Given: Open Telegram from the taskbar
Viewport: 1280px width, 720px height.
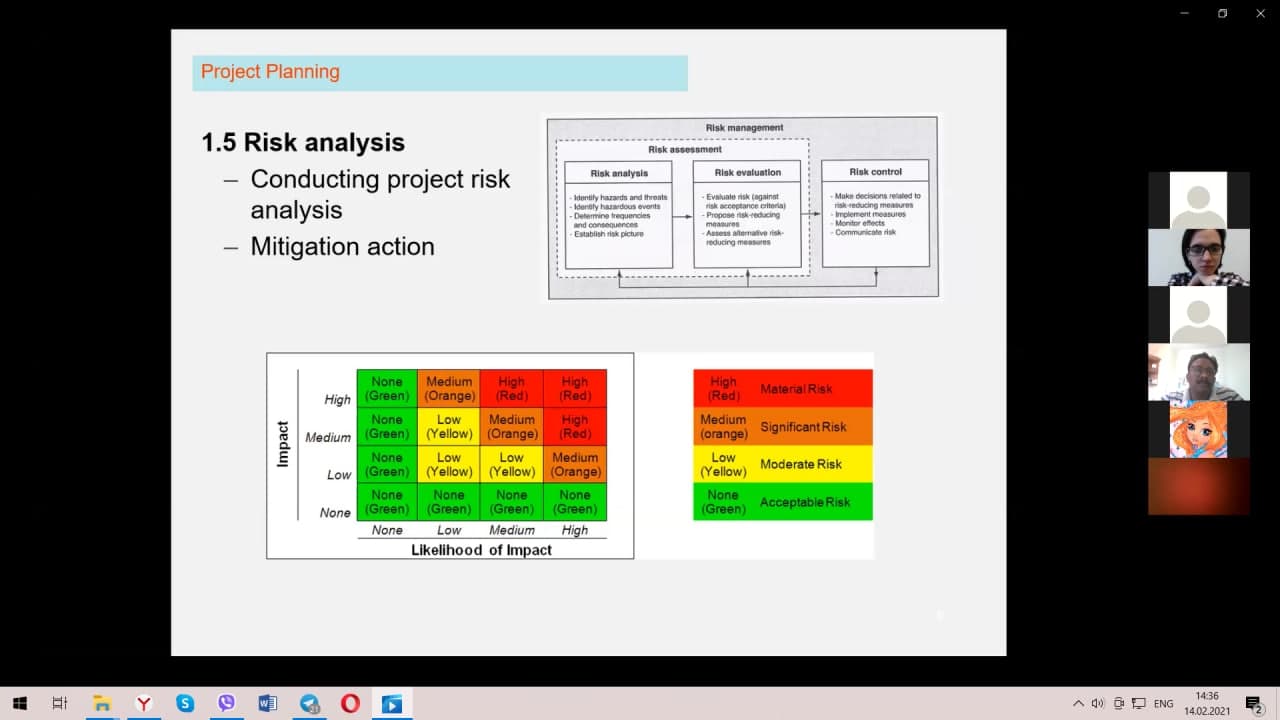Looking at the screenshot, I should 309,704.
